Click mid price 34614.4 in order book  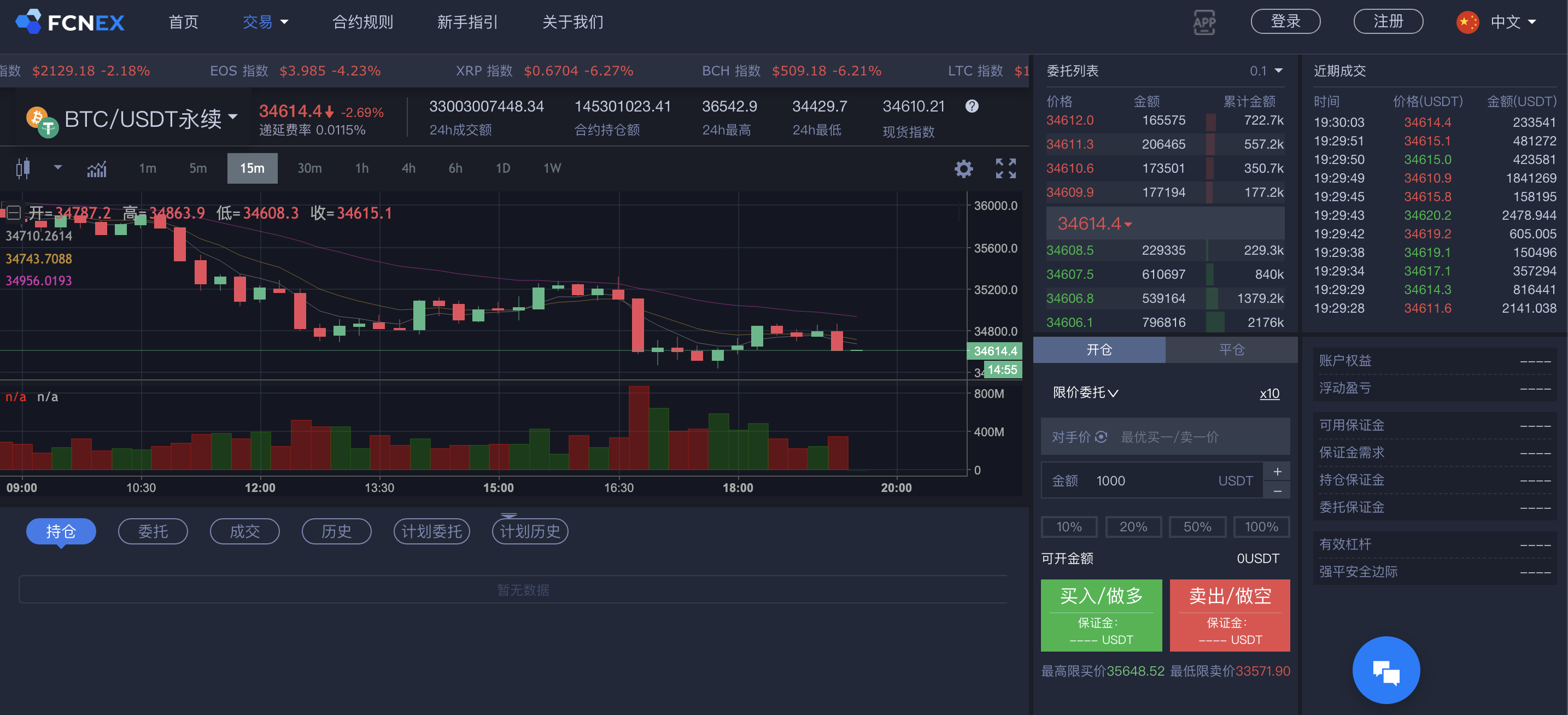1095,224
